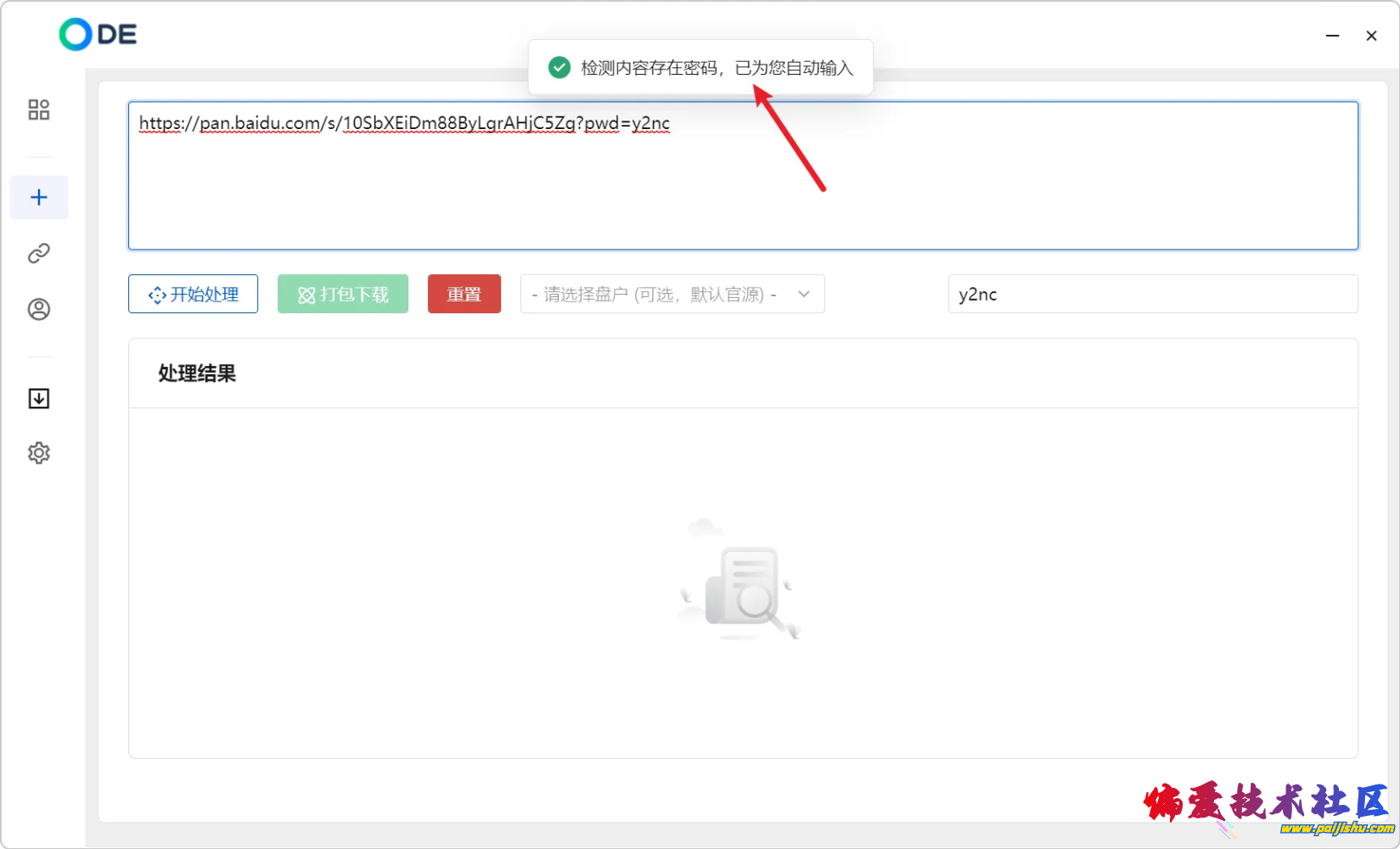
Task: Click the 处理结果 panel header
Action: 197,374
